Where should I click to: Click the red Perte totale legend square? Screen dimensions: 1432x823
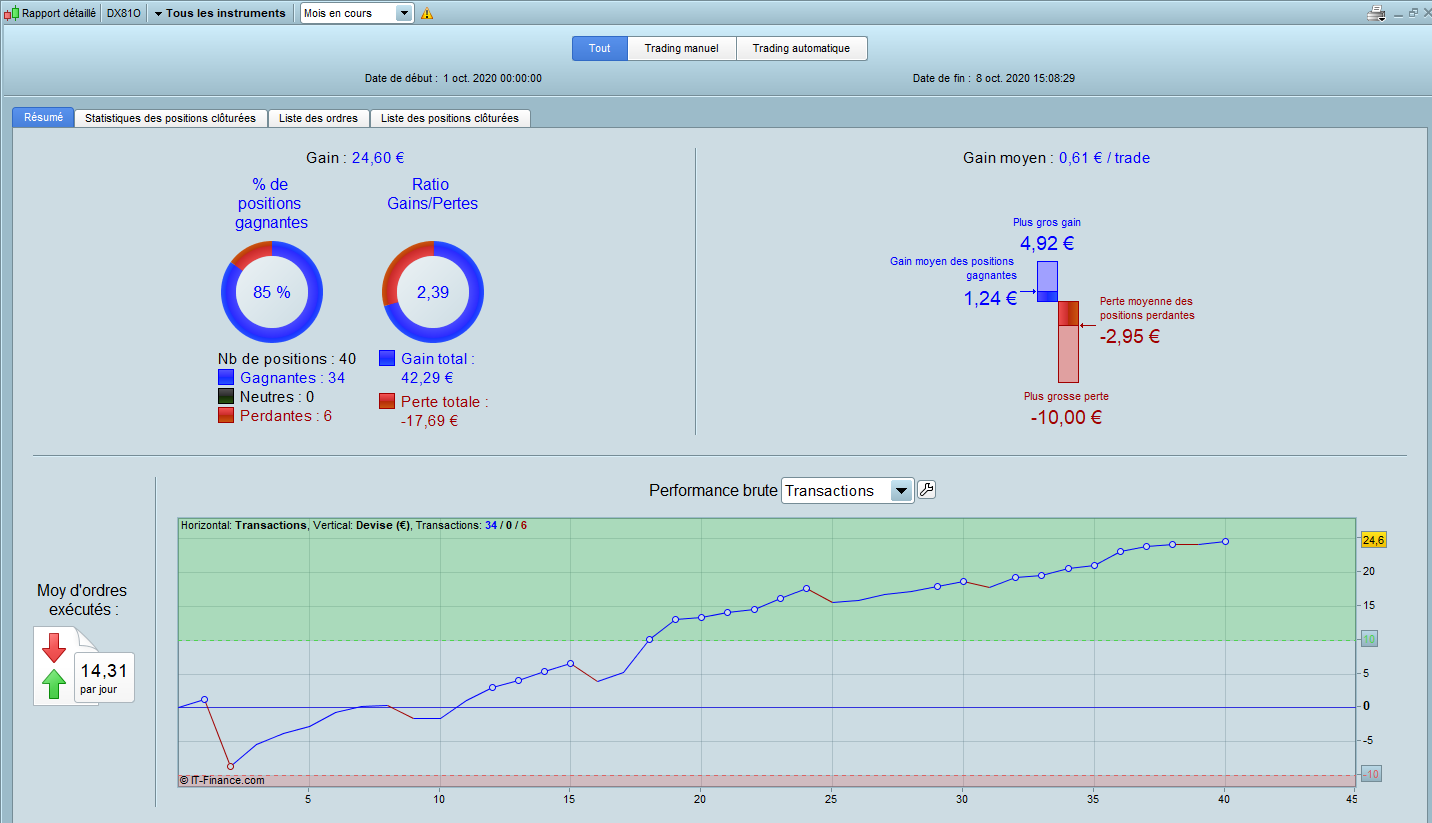(387, 401)
